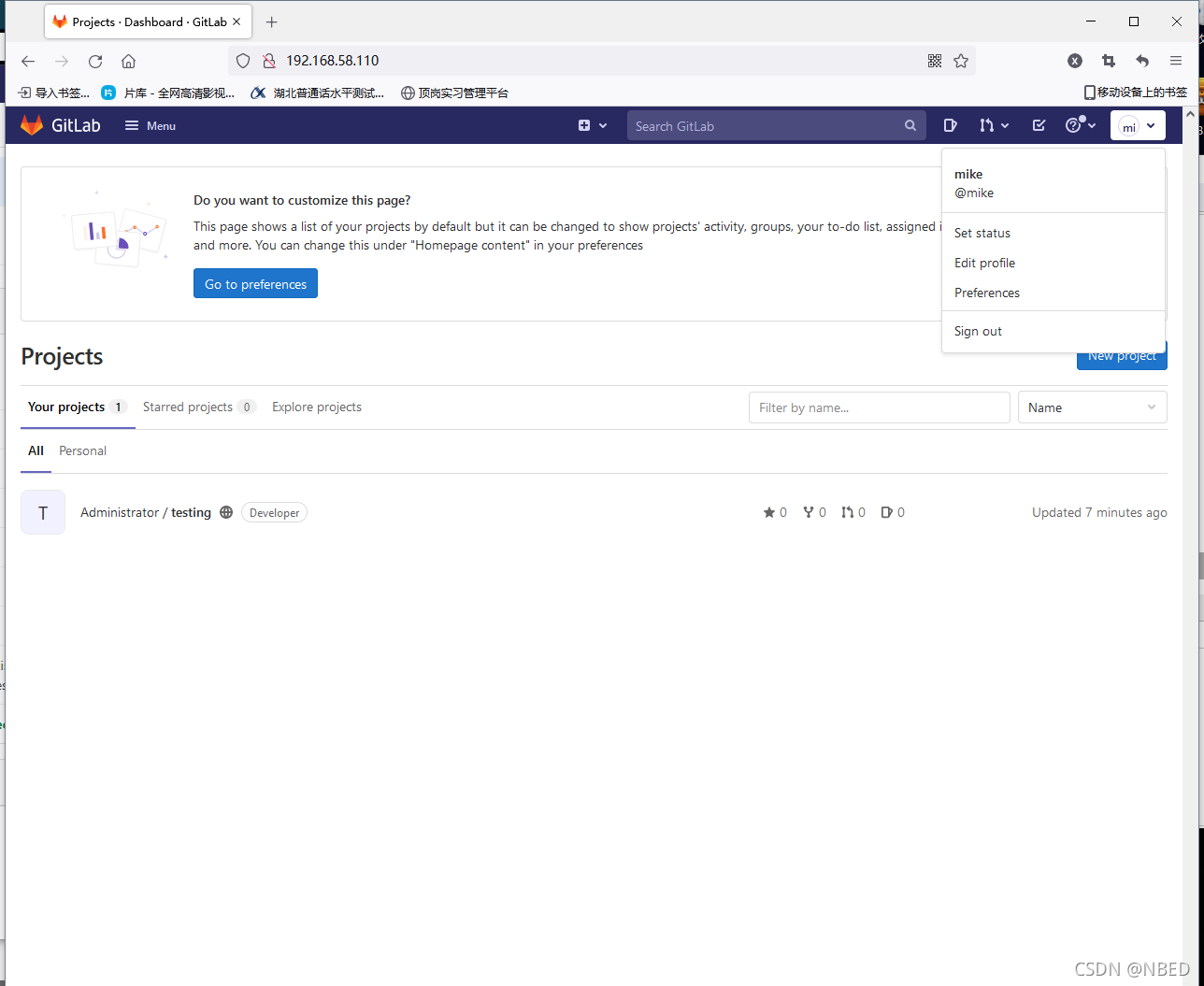Click the address bar URL 192.168.58.110

pos(332,61)
